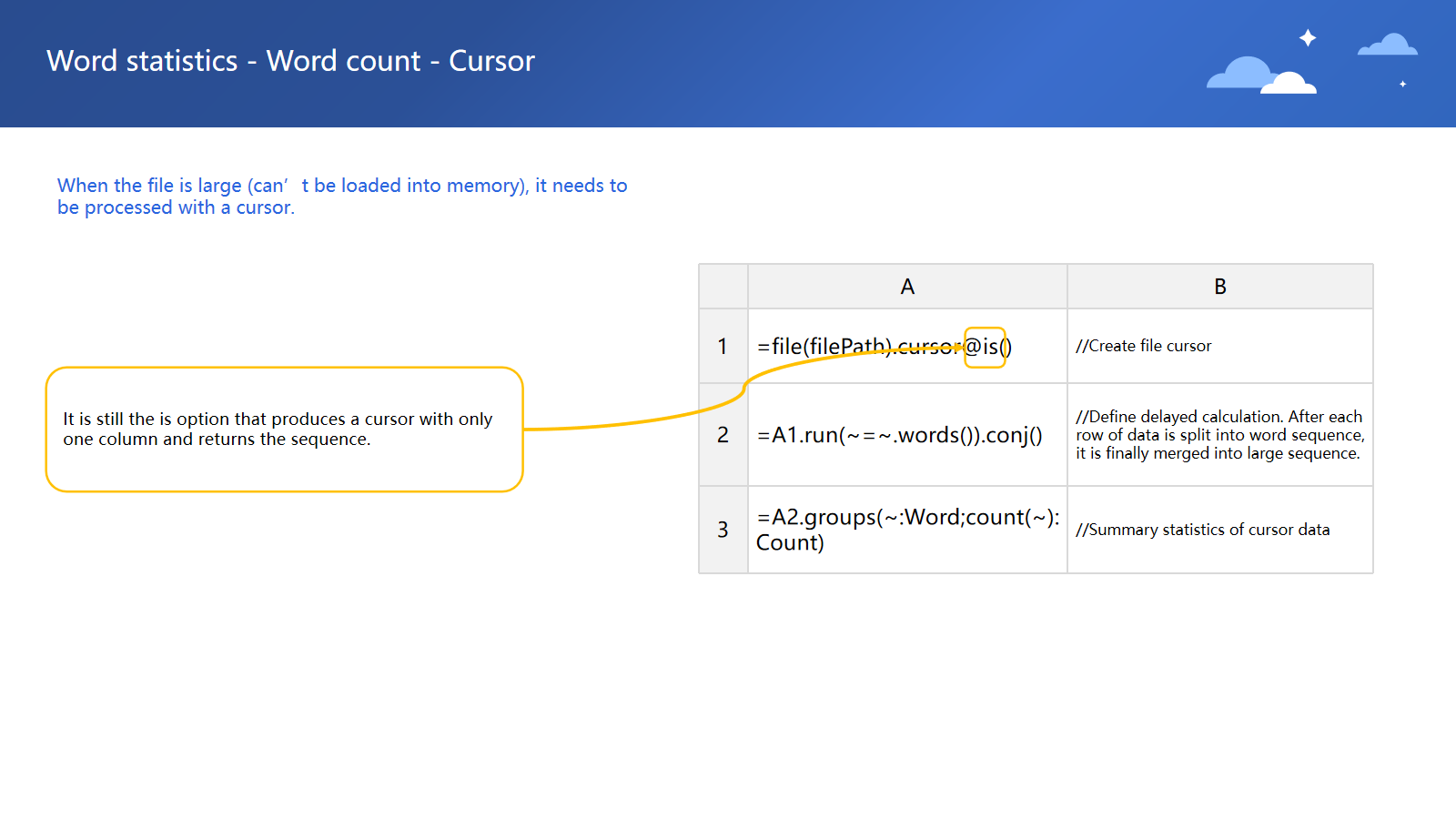
Task: Click the '//Summary statistics of cursor data' cell
Action: click(x=1219, y=530)
